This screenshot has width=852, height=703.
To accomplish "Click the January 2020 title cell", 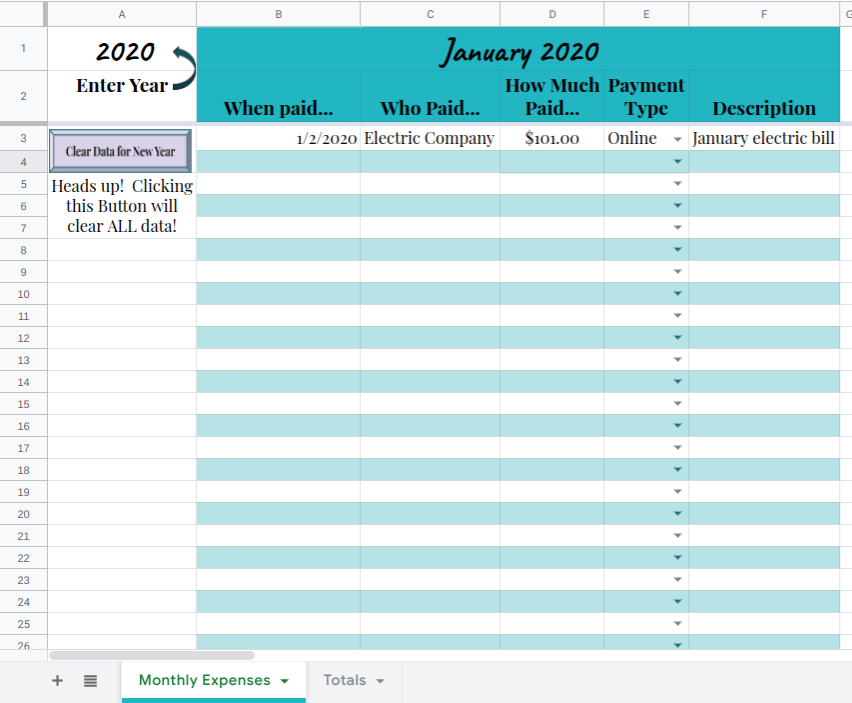I will pyautogui.click(x=518, y=49).
